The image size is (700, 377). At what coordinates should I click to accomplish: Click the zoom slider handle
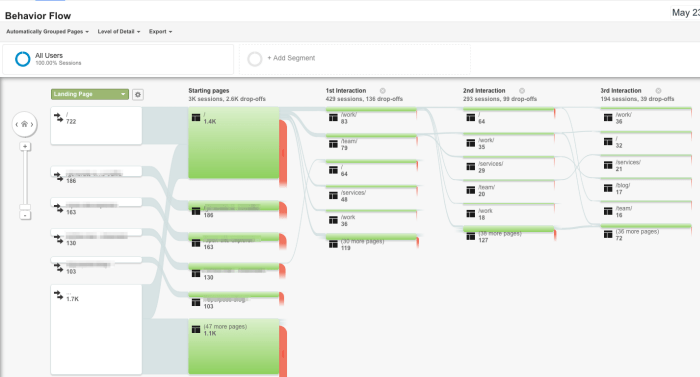point(25,207)
